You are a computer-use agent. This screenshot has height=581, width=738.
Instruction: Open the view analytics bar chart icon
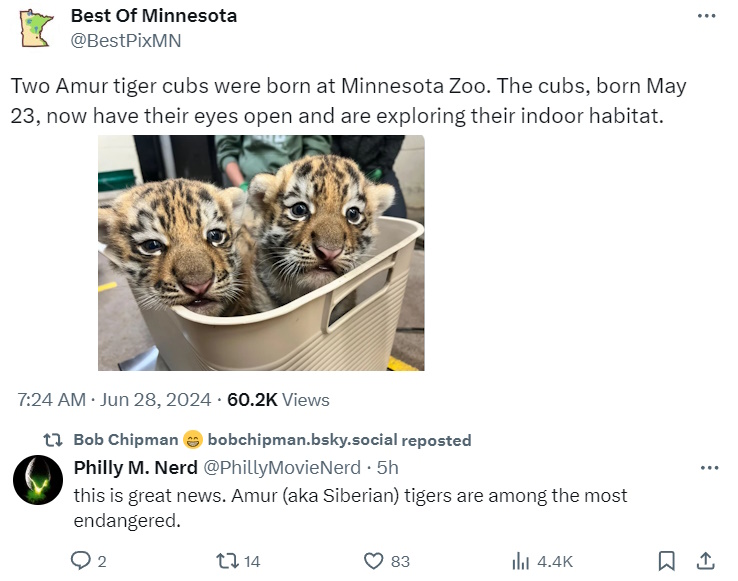coord(520,561)
